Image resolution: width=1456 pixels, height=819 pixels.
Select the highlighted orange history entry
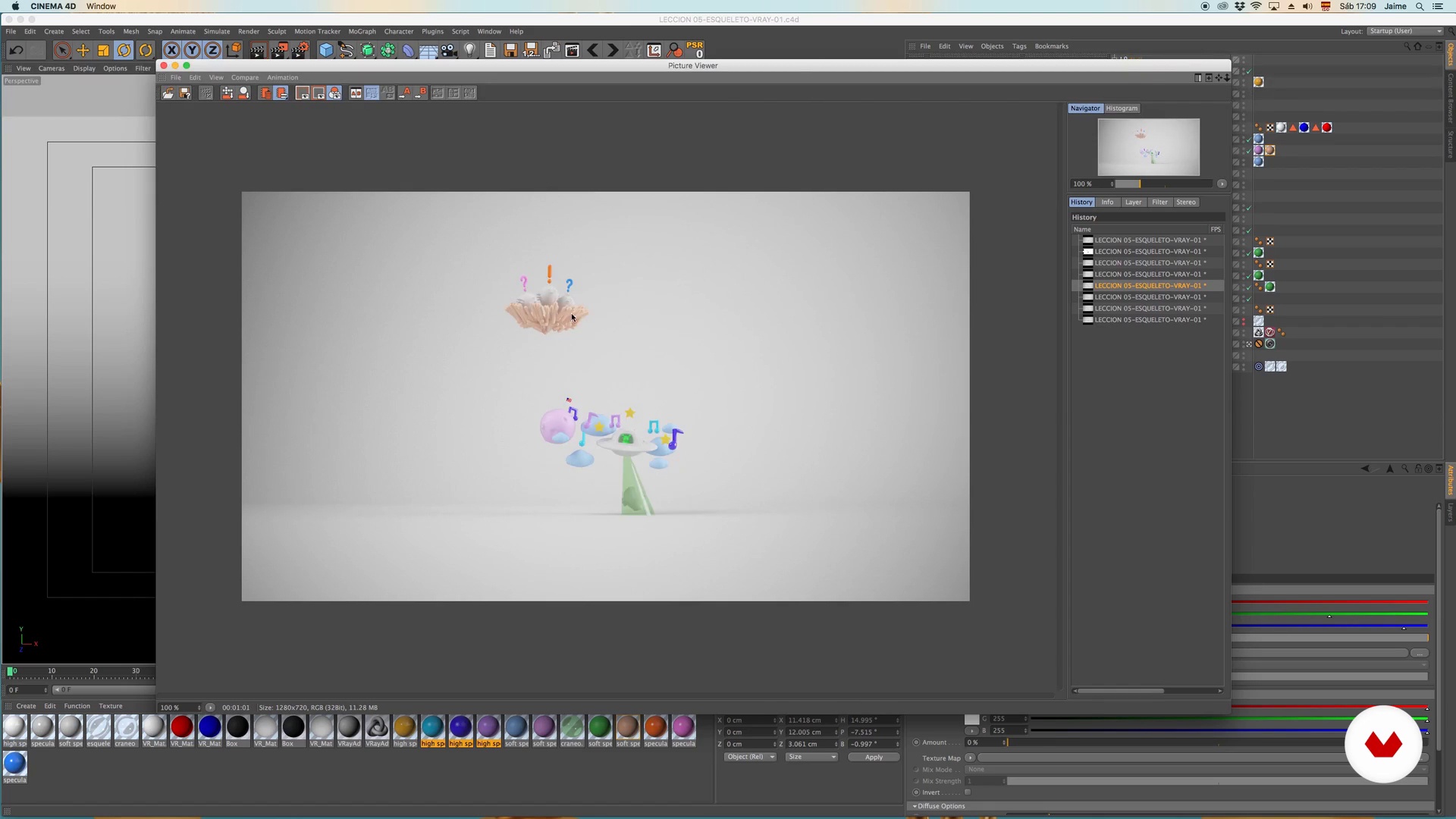point(1147,286)
